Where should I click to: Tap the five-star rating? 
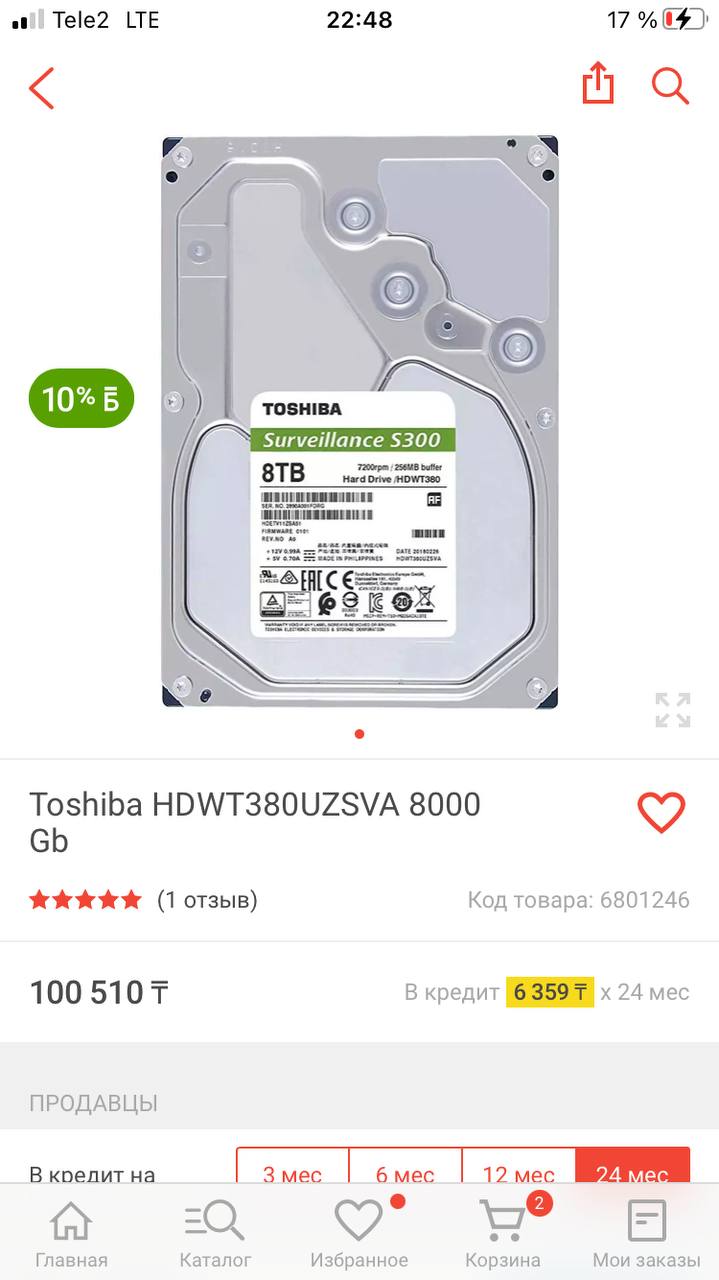coord(86,900)
